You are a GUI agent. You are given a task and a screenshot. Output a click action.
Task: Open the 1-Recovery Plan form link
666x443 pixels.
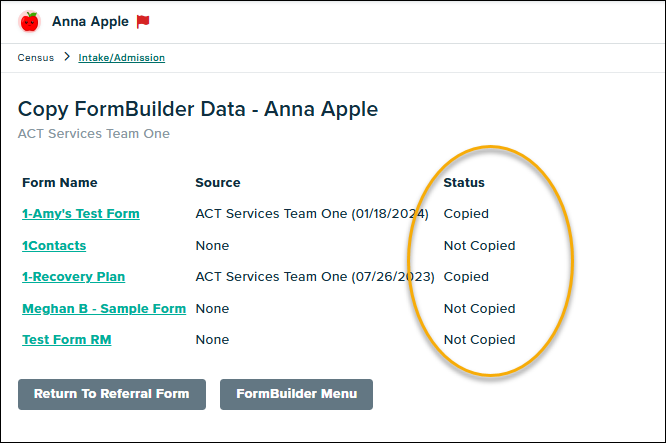click(74, 277)
